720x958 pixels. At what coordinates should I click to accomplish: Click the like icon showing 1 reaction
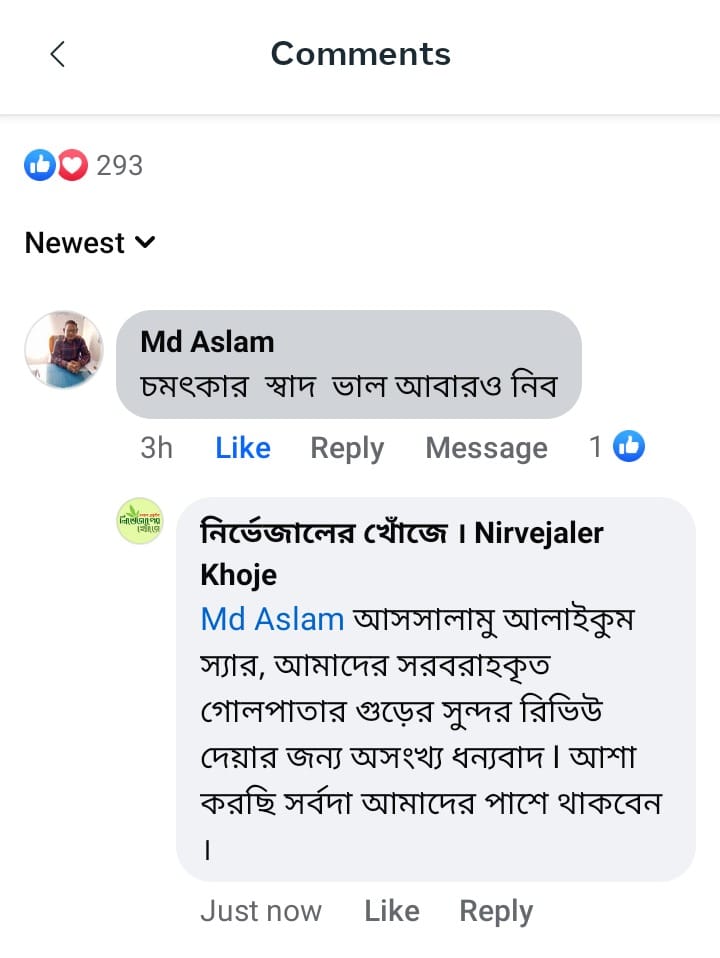coord(629,447)
